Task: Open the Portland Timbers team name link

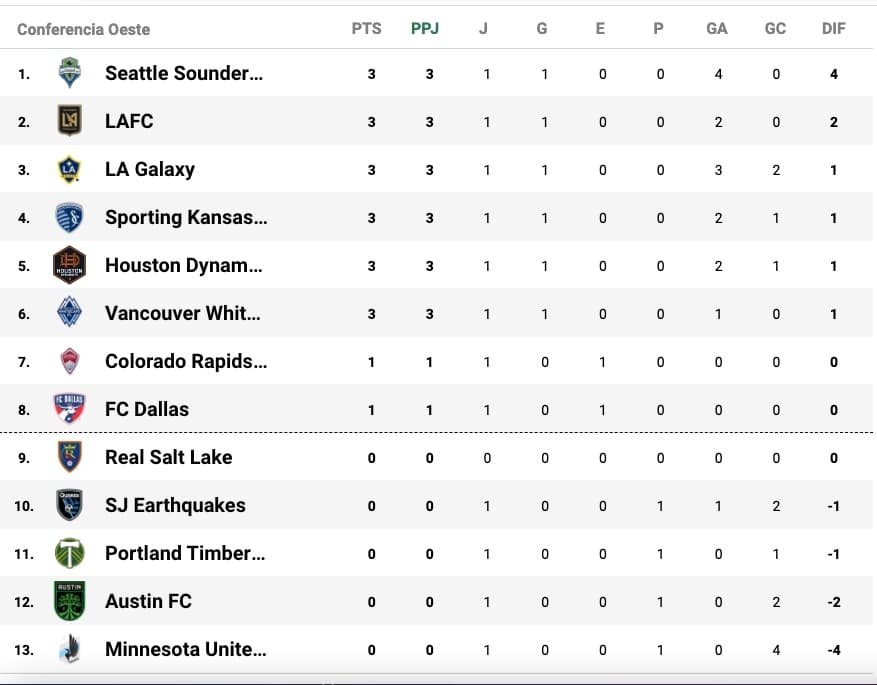Action: [x=184, y=553]
